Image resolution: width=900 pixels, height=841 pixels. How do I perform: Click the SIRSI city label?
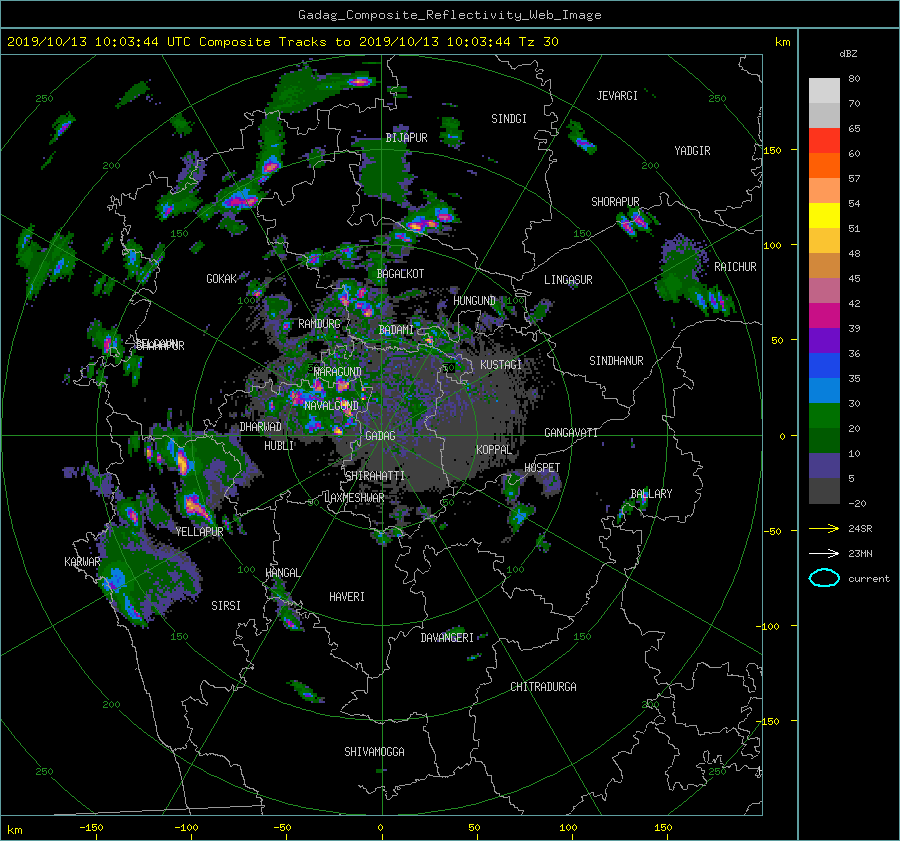tap(226, 606)
